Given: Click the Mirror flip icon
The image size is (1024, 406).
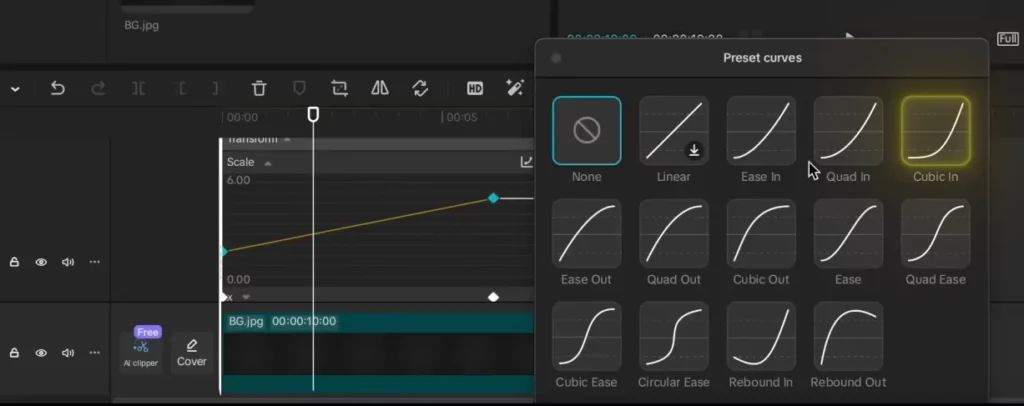Looking at the screenshot, I should tap(380, 88).
